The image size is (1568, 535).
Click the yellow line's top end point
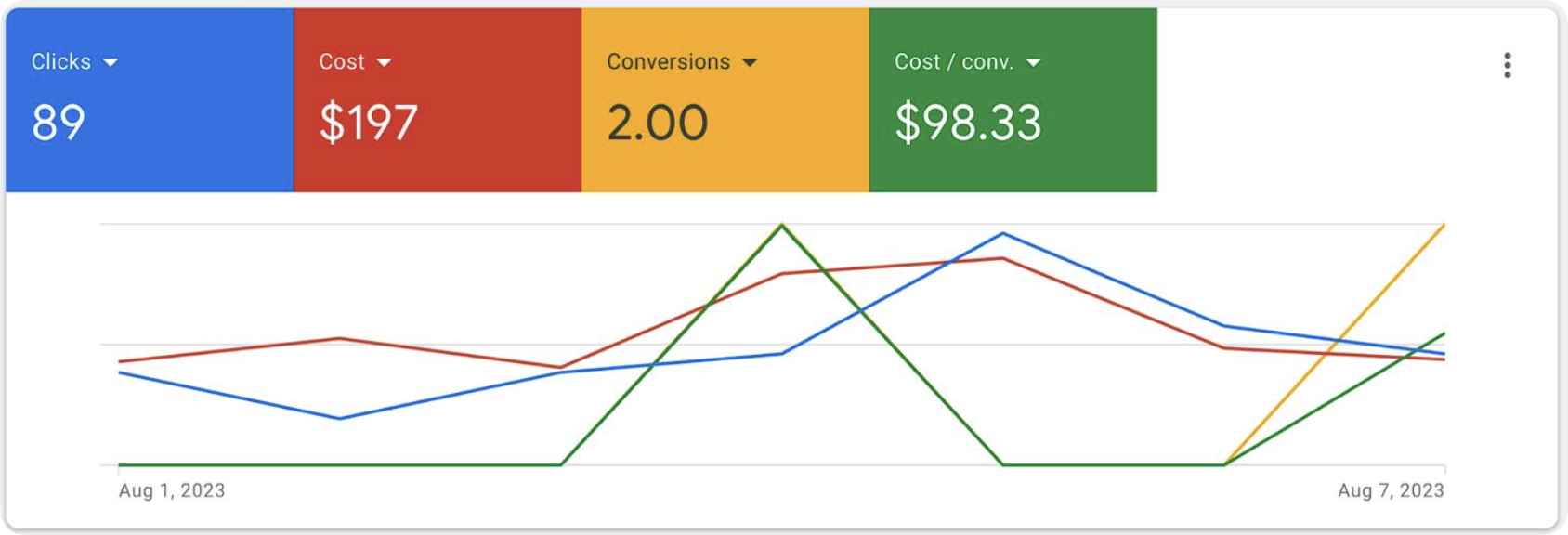pos(1444,226)
